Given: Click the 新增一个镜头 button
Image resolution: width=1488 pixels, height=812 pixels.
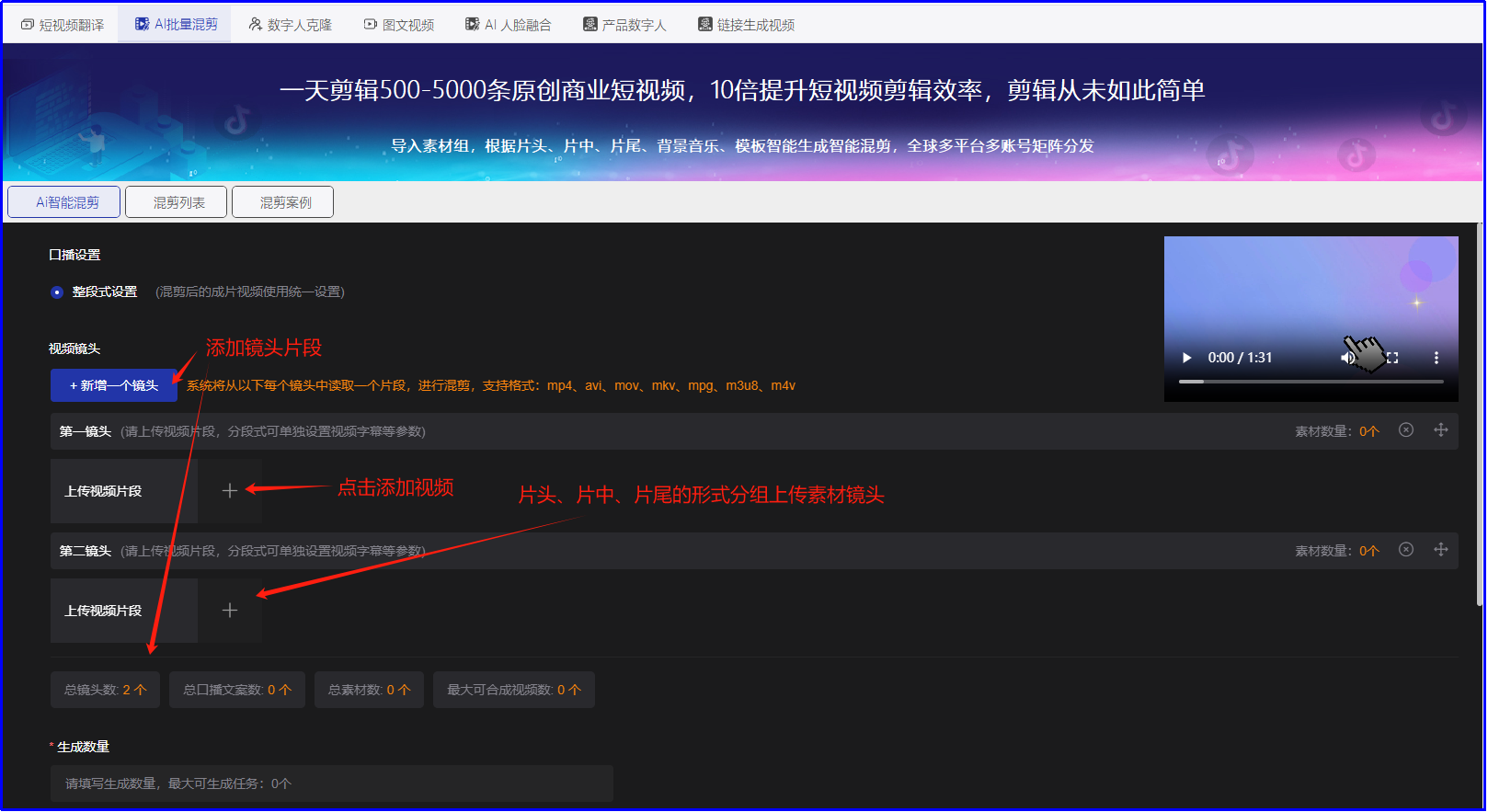Looking at the screenshot, I should (114, 385).
